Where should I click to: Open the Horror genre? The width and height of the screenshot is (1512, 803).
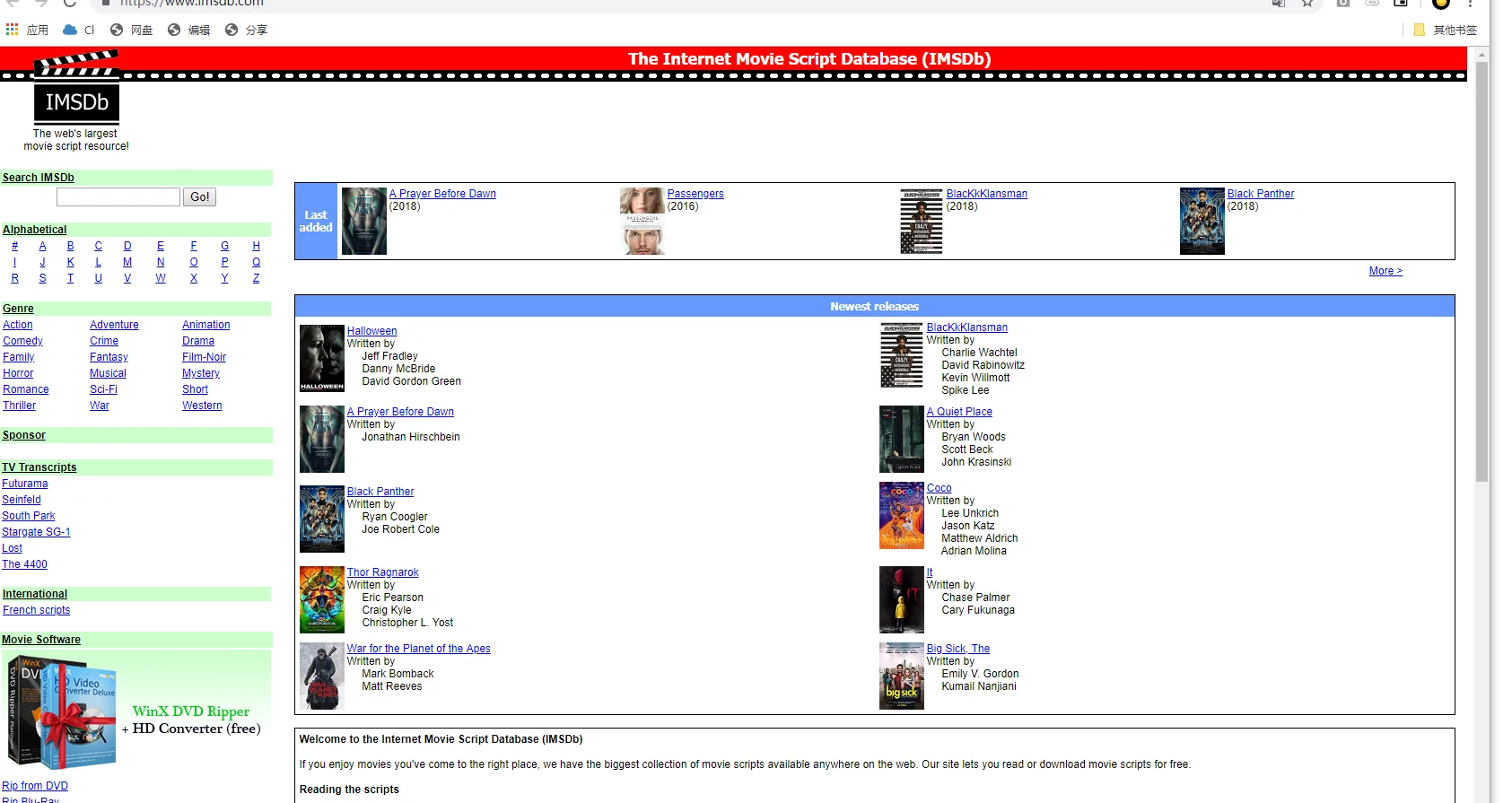(x=18, y=373)
